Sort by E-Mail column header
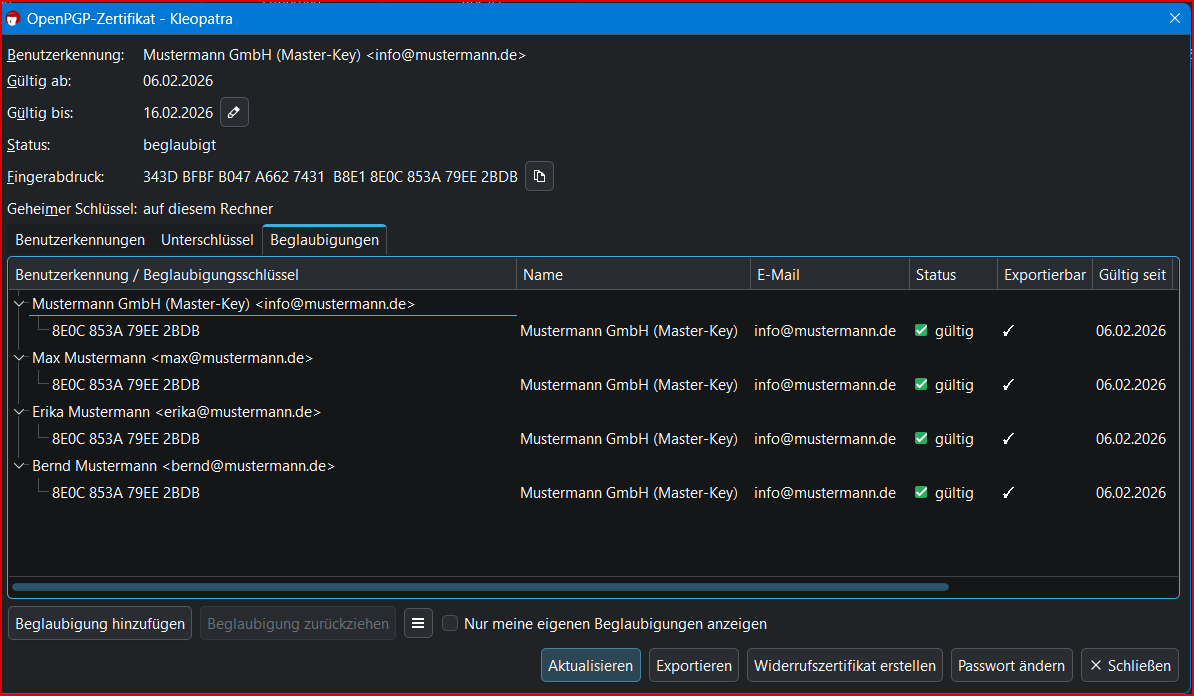1194x696 pixels. 830,275
